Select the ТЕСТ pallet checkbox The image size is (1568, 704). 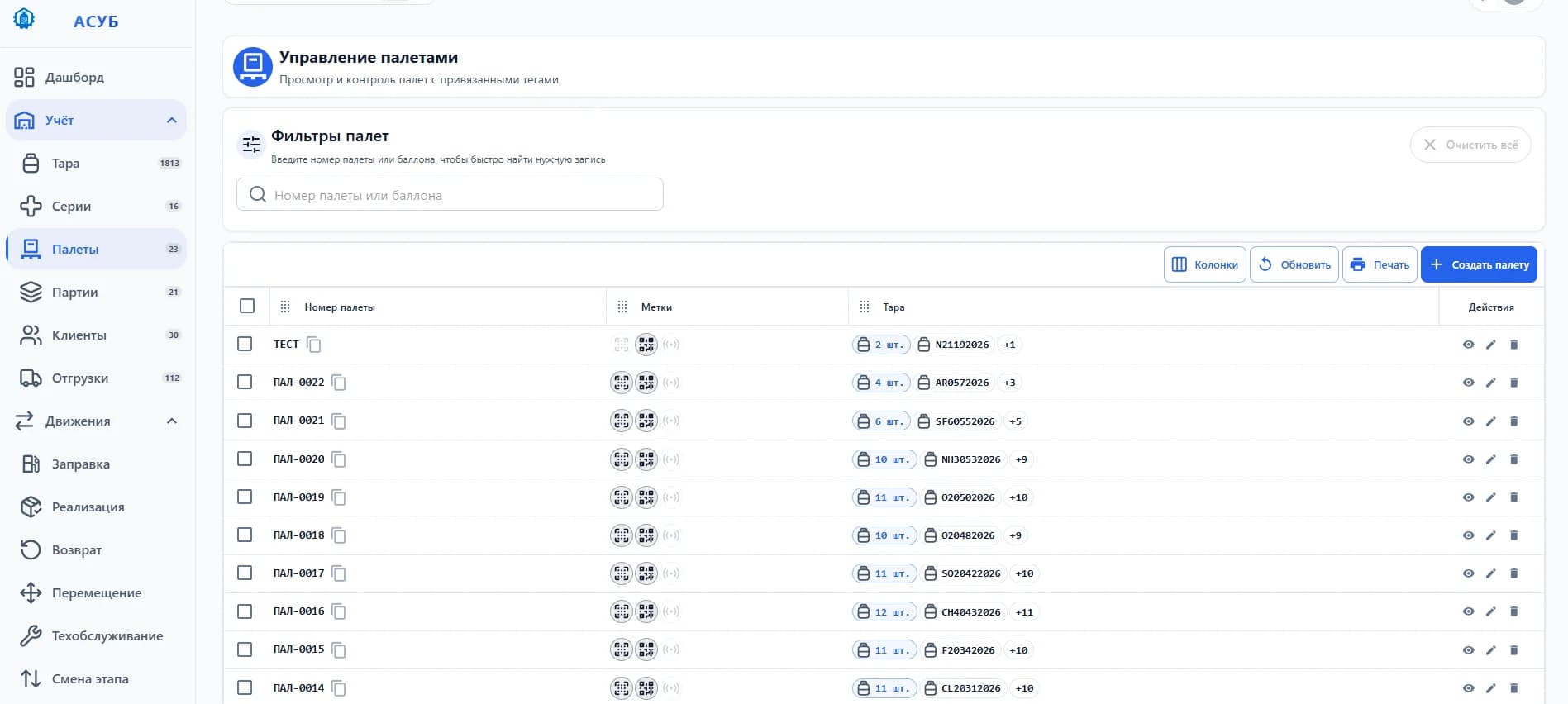pyautogui.click(x=245, y=344)
